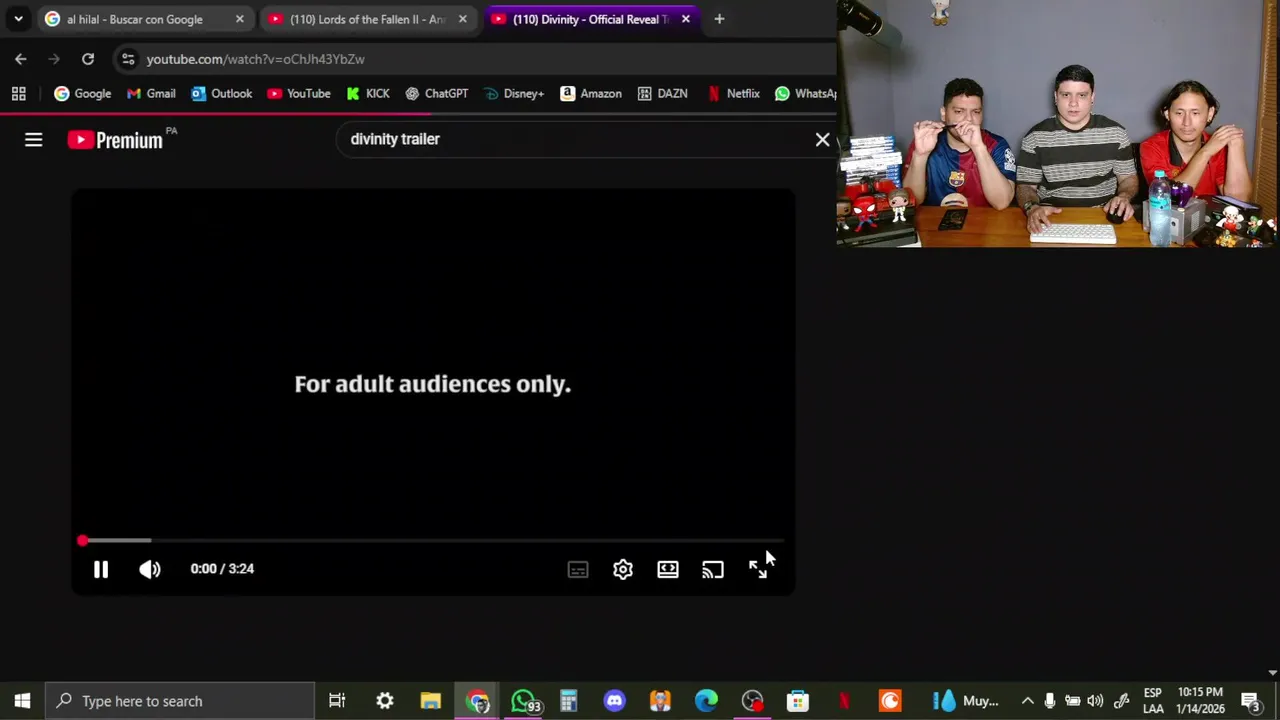The height and width of the screenshot is (720, 1280).
Task: Open the YouTube bookmark
Action: click(x=298, y=94)
